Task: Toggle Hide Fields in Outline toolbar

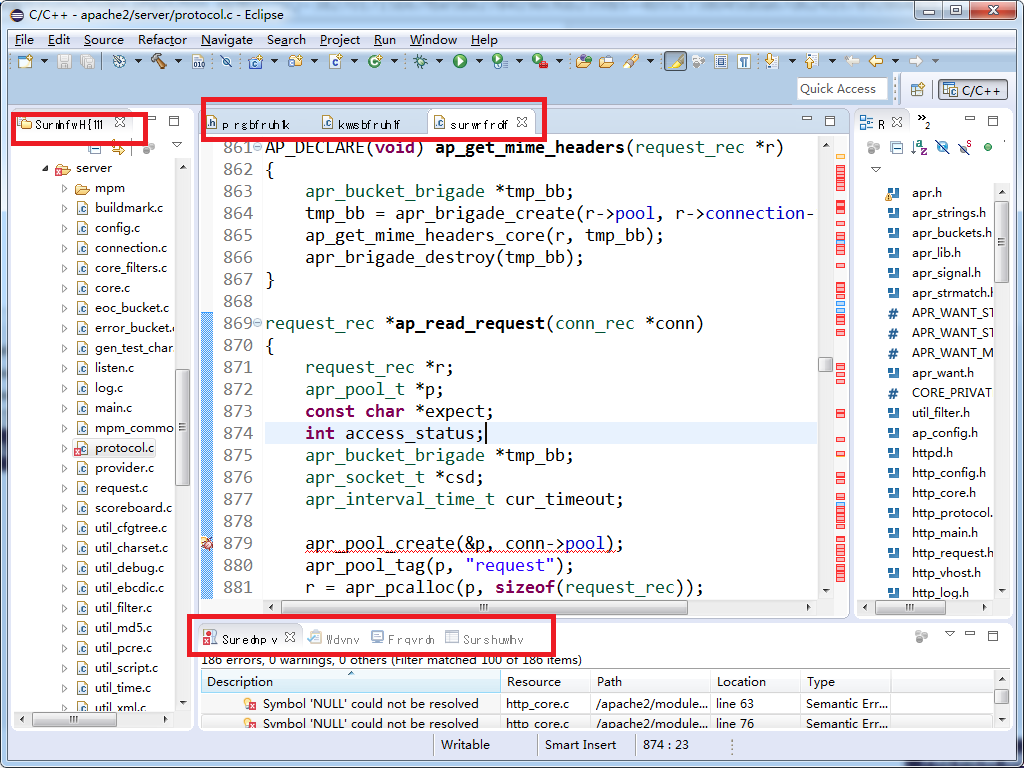Action: click(x=942, y=148)
